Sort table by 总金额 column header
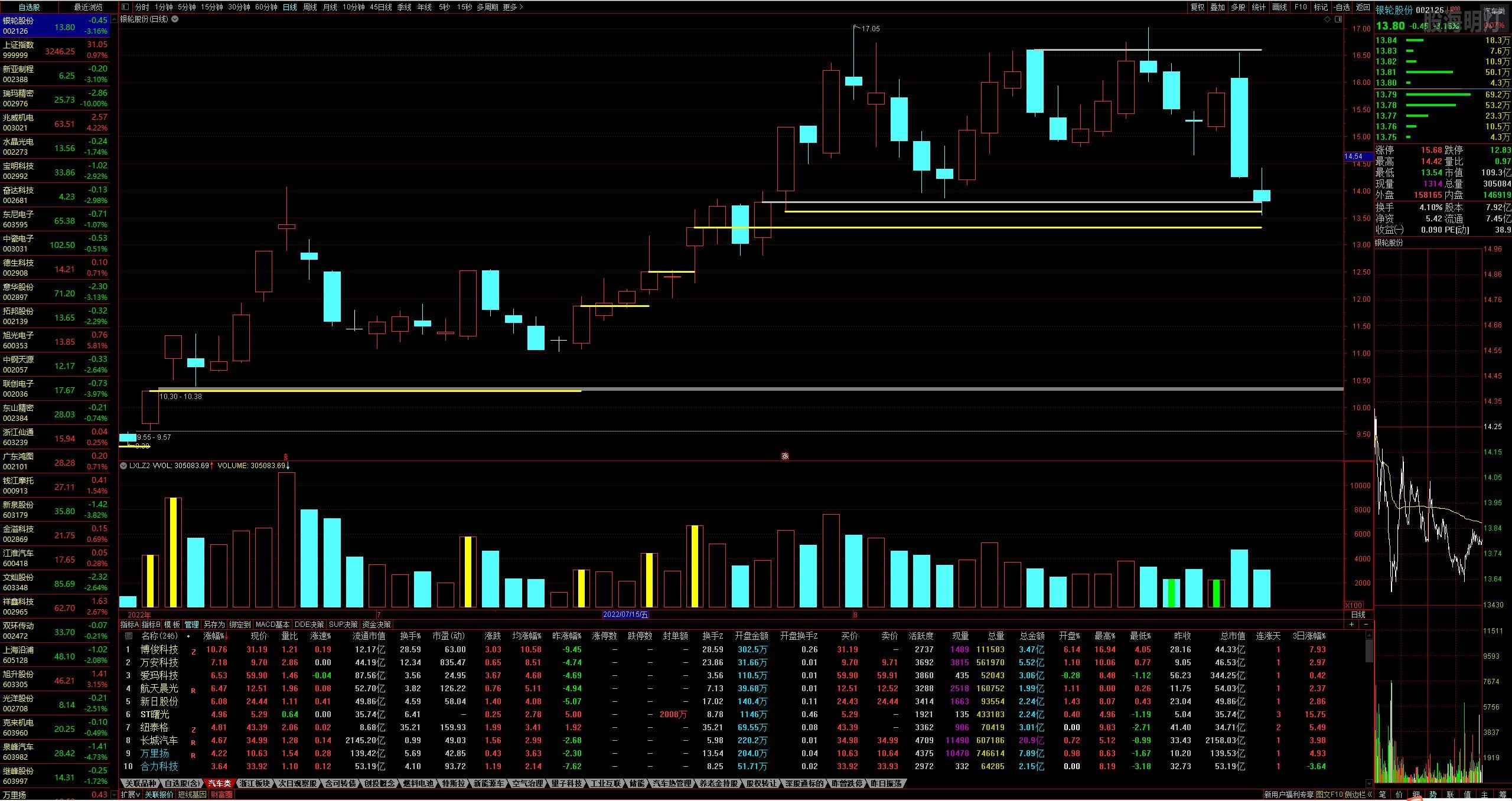 pyautogui.click(x=1032, y=636)
